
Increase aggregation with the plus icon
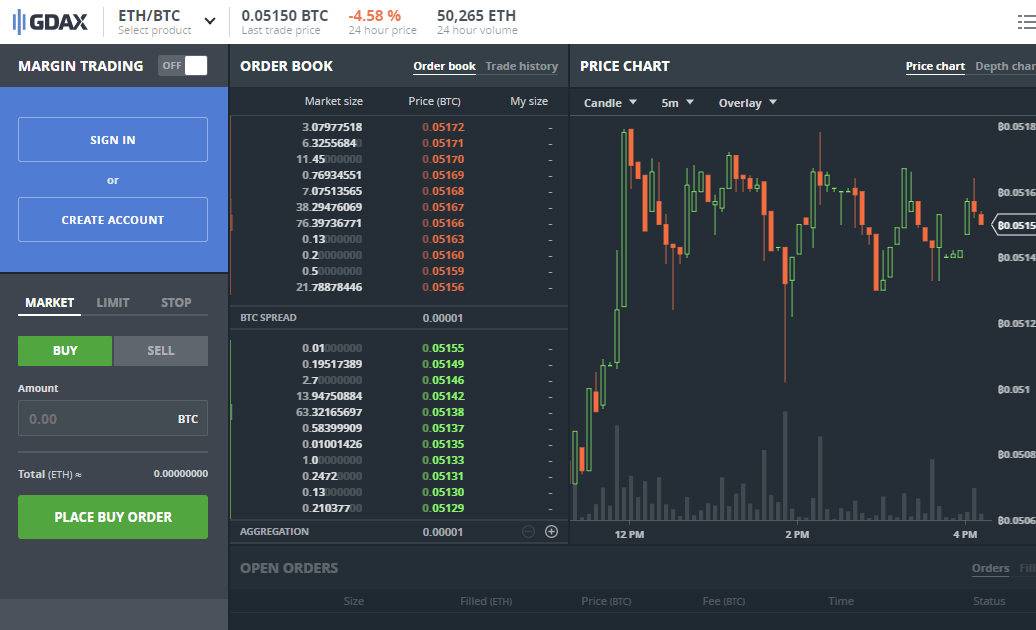pyautogui.click(x=552, y=532)
